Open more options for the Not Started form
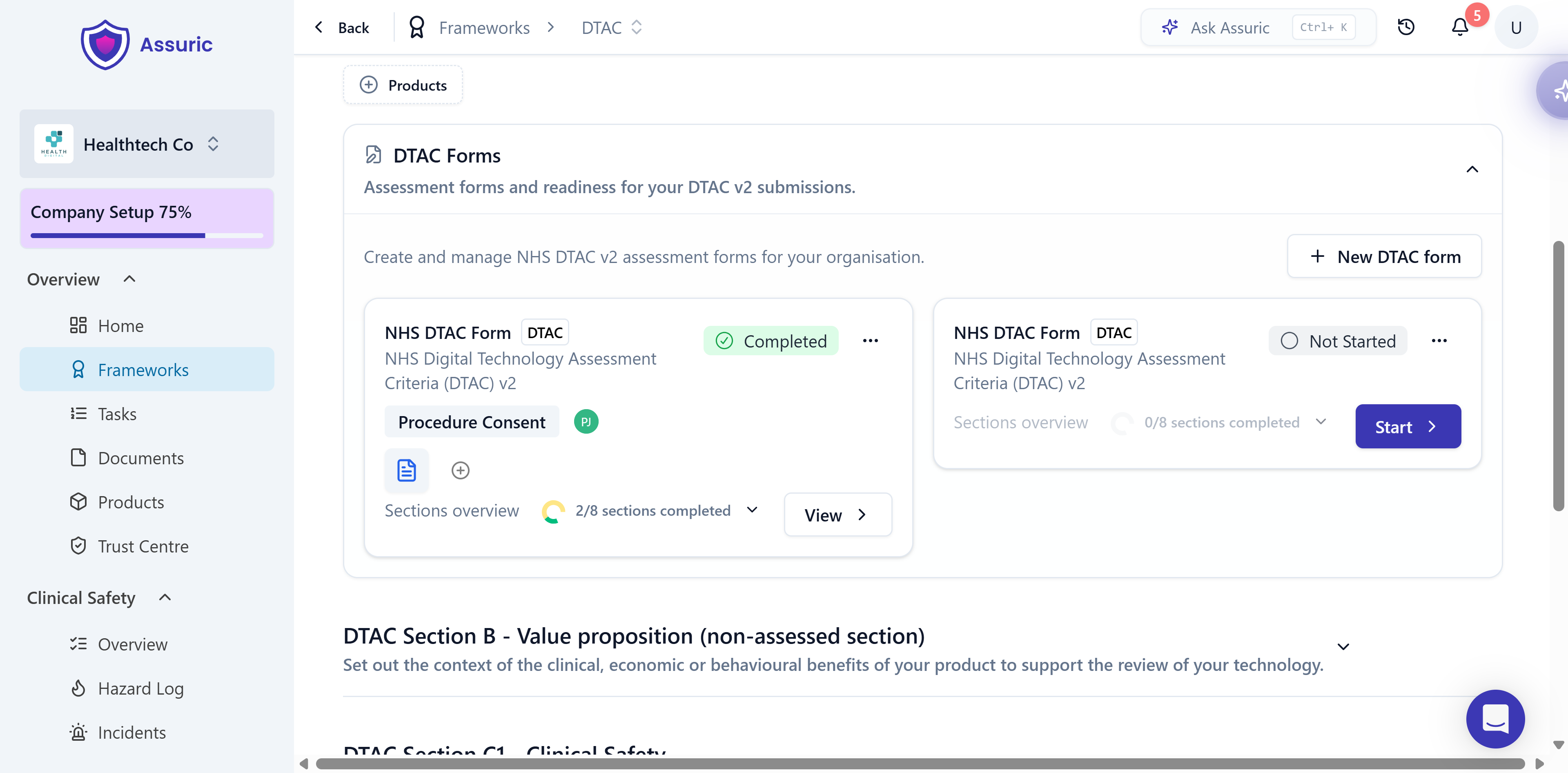Image resolution: width=1568 pixels, height=773 pixels. [1439, 341]
